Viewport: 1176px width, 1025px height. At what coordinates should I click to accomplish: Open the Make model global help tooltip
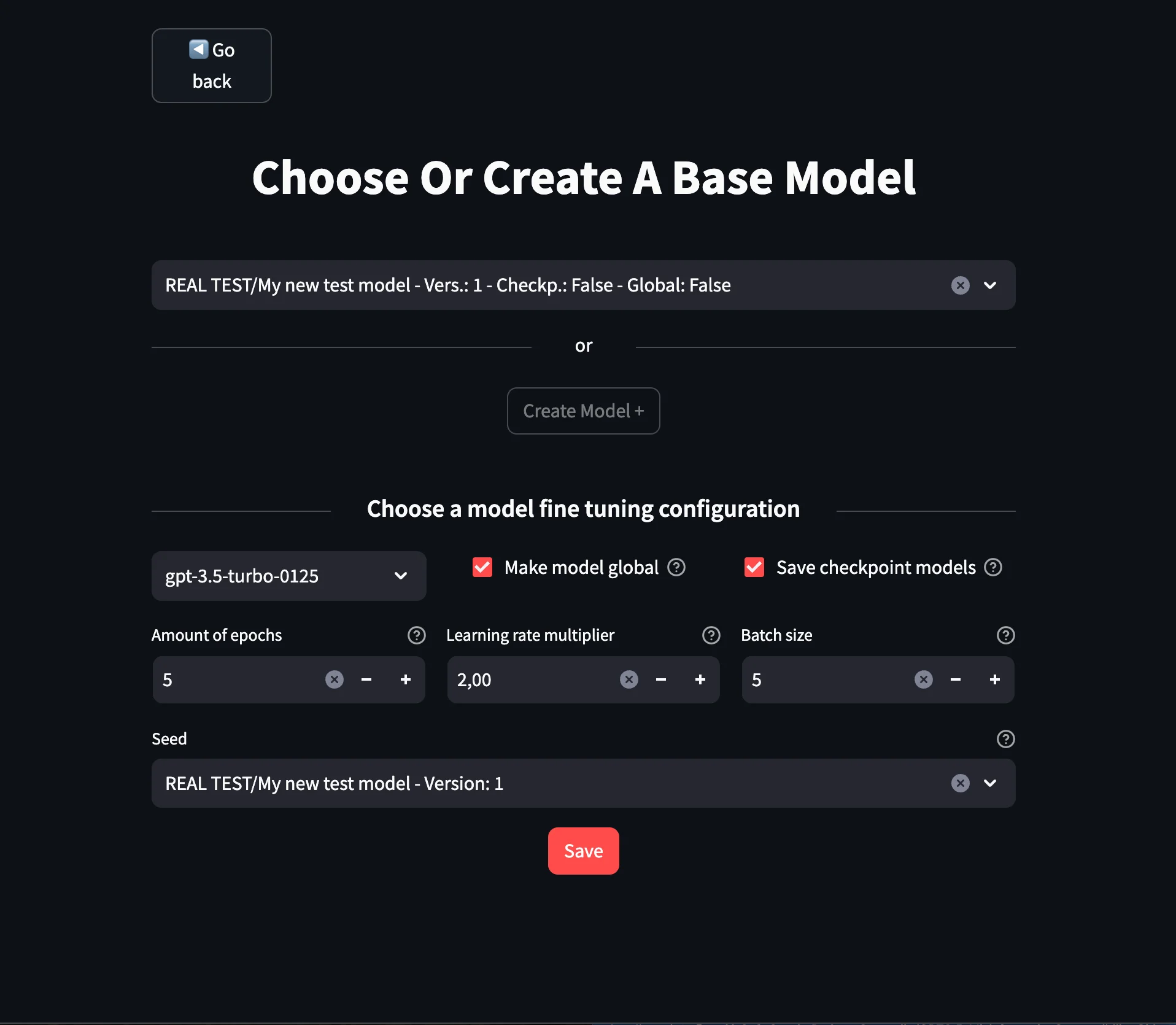[676, 567]
